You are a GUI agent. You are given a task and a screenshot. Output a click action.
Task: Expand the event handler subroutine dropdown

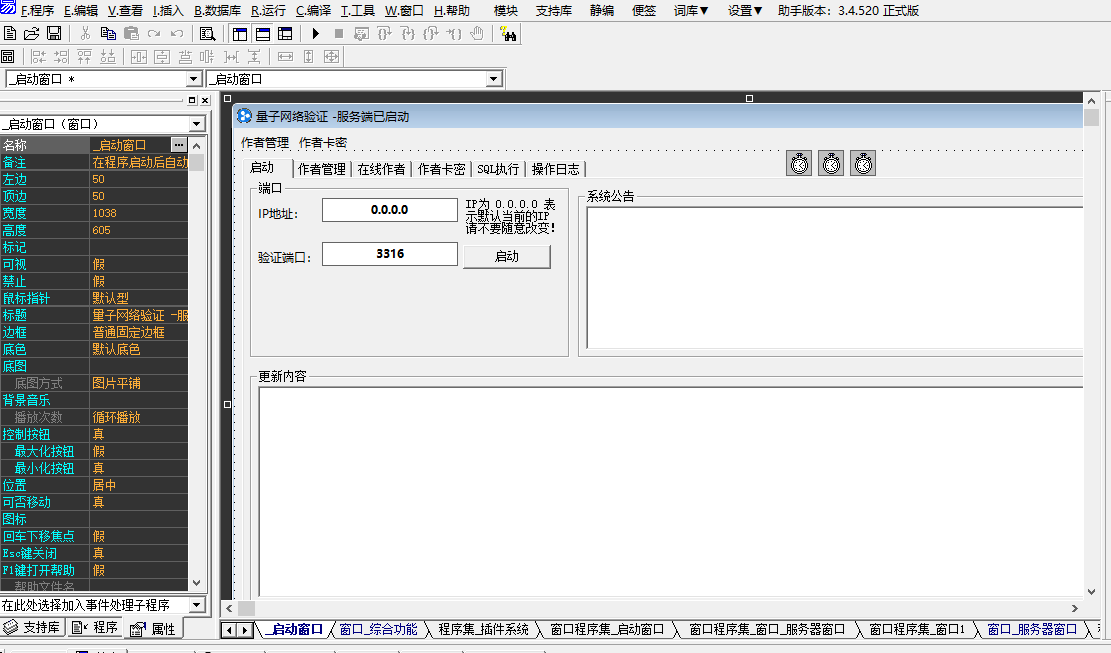tap(196, 605)
